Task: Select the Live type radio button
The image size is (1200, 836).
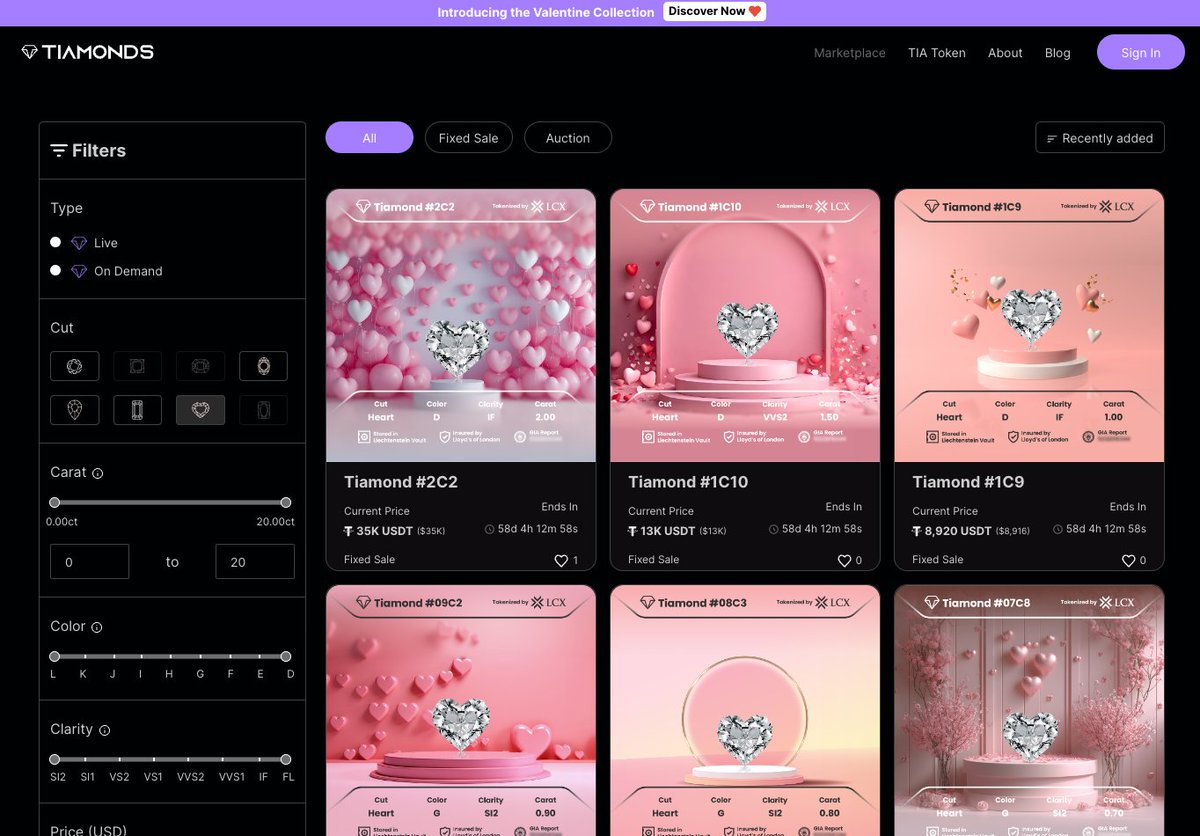Action: tap(56, 242)
